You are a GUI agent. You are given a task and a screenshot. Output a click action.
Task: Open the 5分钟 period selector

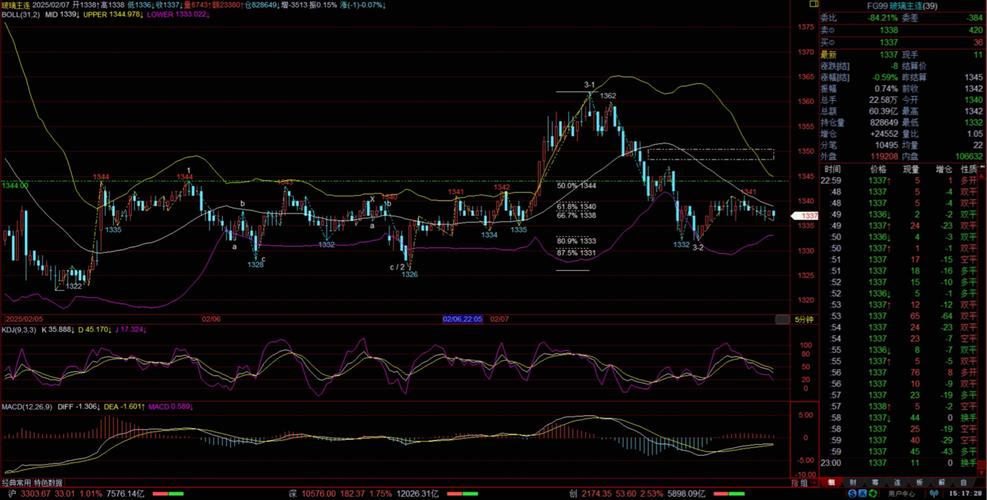[803, 318]
